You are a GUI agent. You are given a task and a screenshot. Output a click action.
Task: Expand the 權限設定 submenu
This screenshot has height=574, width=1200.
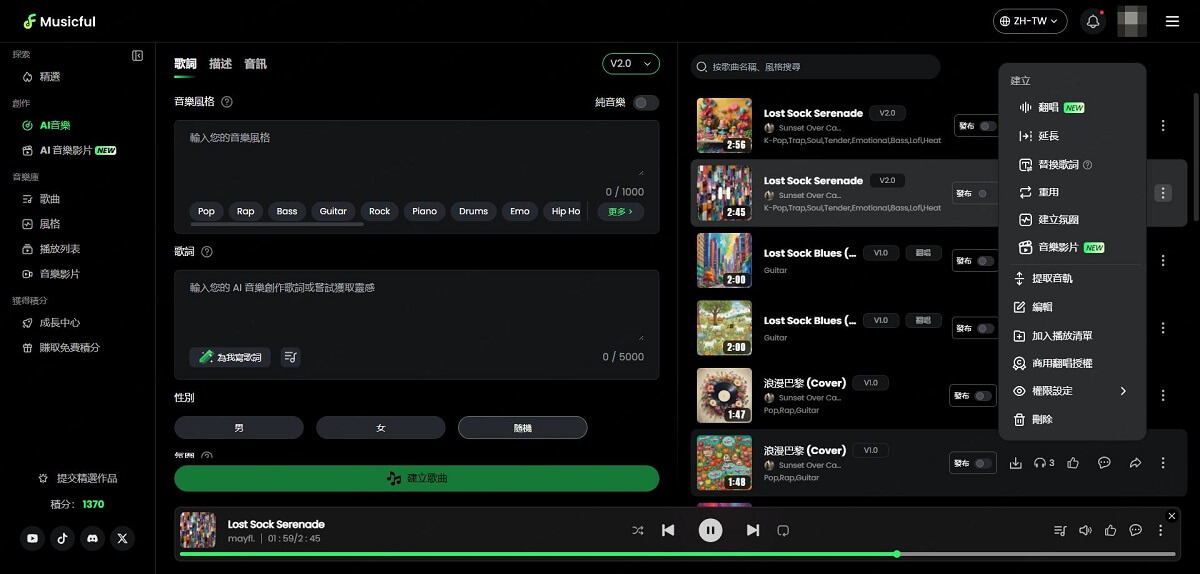(1071, 391)
